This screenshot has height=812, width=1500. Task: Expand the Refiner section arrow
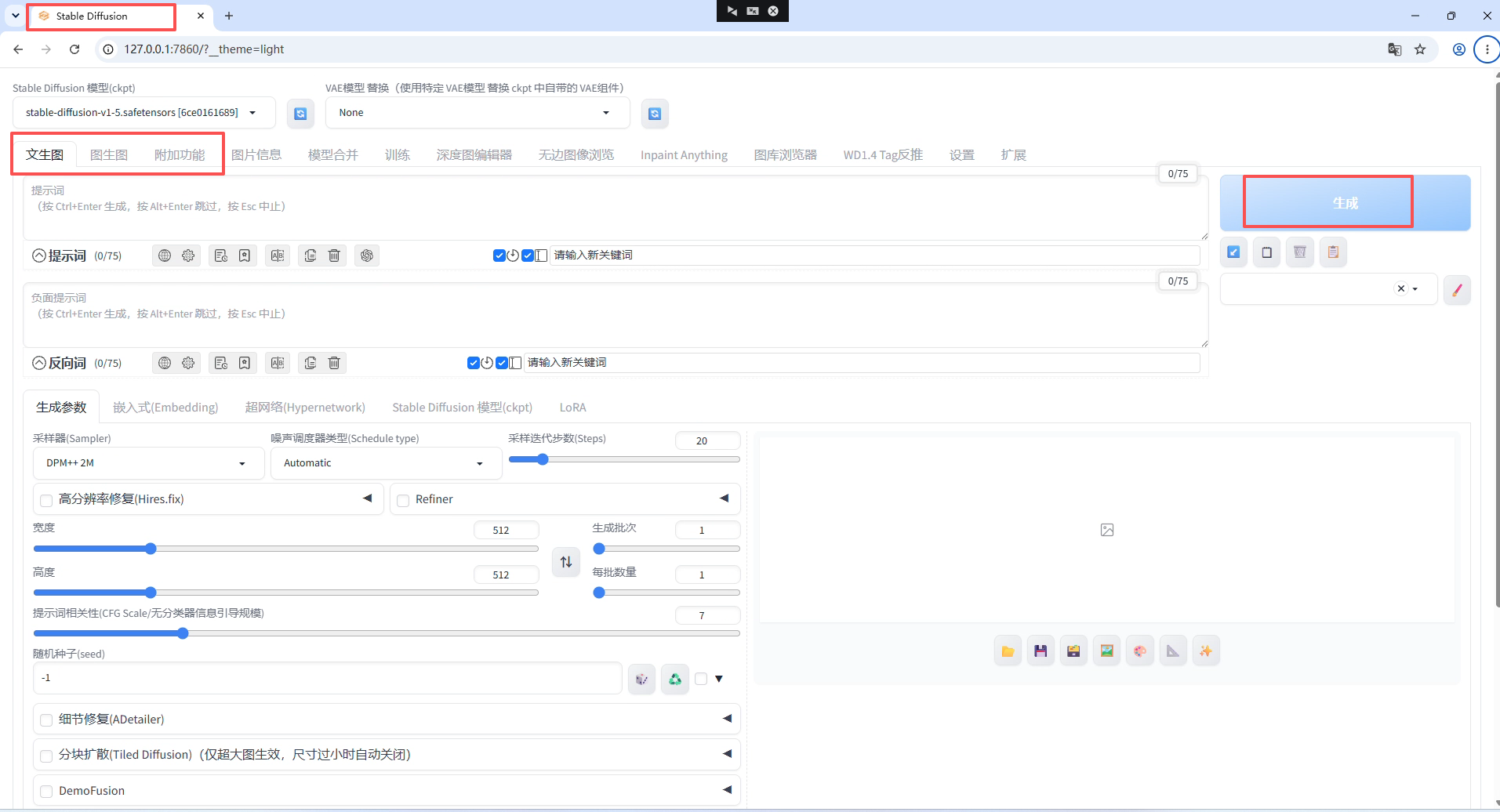(x=724, y=498)
